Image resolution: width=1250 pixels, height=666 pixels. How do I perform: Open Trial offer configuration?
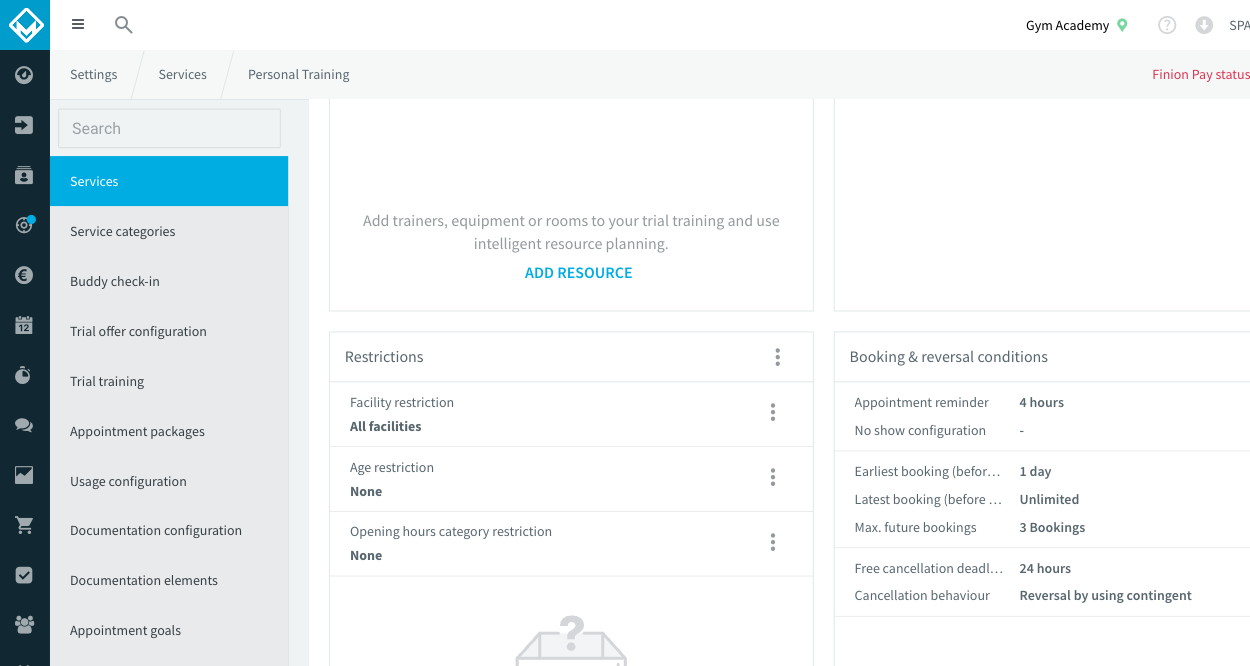point(169,331)
